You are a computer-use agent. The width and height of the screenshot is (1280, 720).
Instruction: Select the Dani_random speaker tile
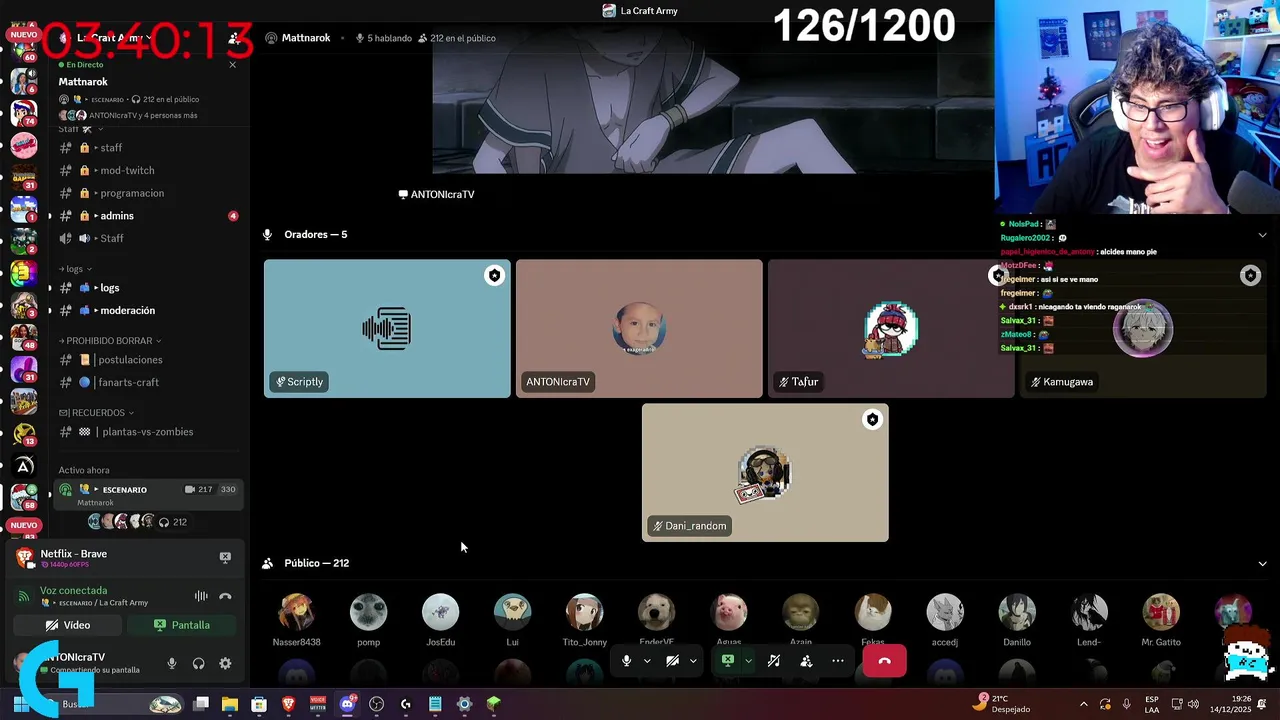point(765,473)
